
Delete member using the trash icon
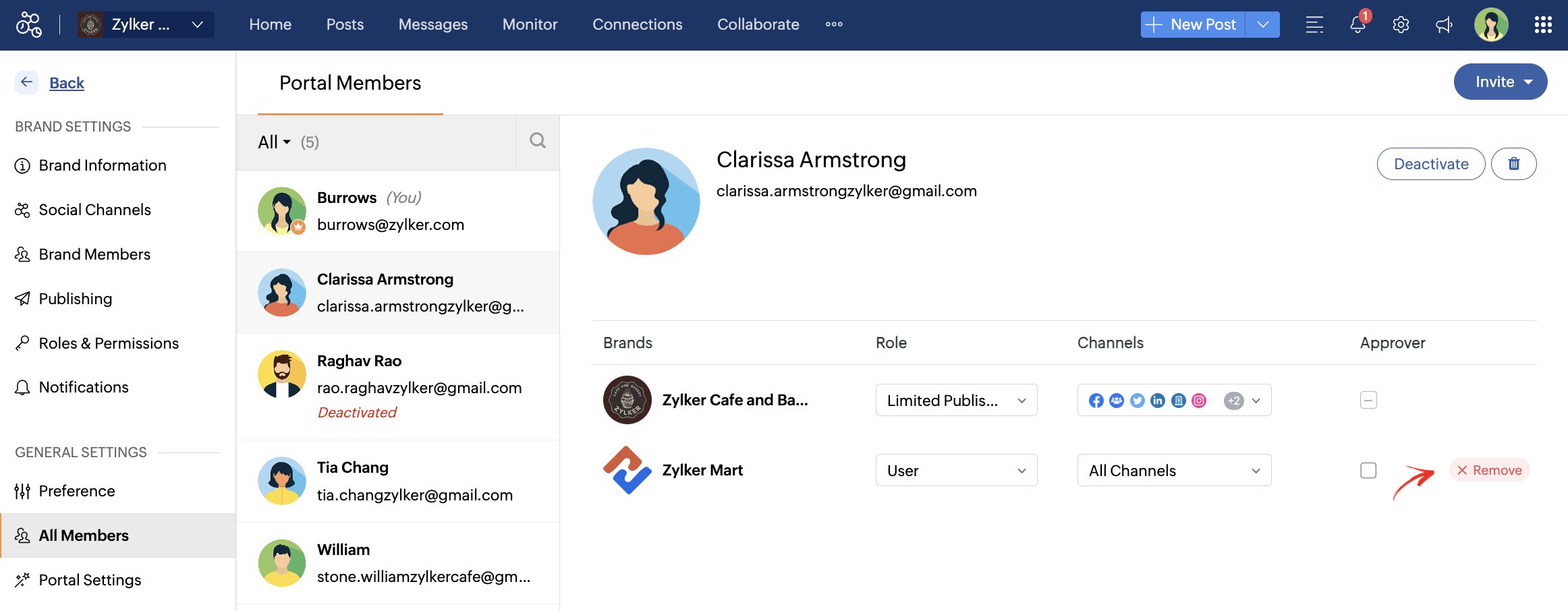click(1514, 164)
